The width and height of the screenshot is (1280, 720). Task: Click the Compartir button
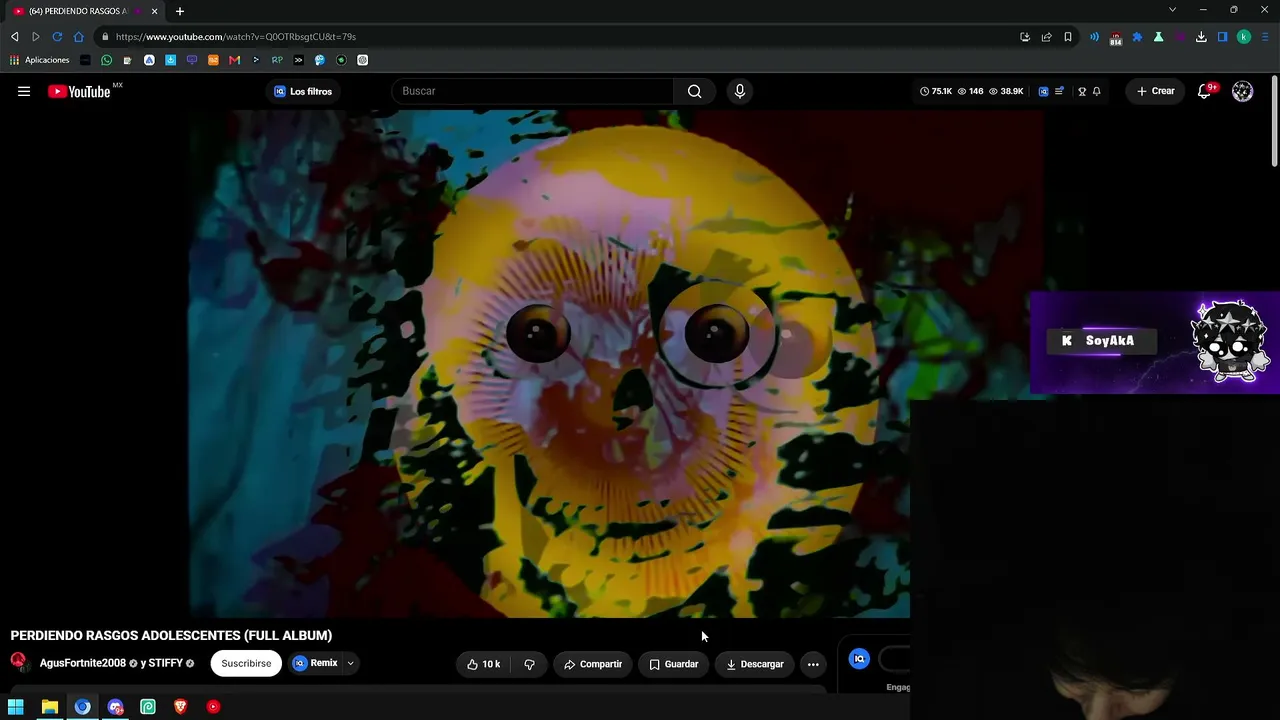coord(593,664)
